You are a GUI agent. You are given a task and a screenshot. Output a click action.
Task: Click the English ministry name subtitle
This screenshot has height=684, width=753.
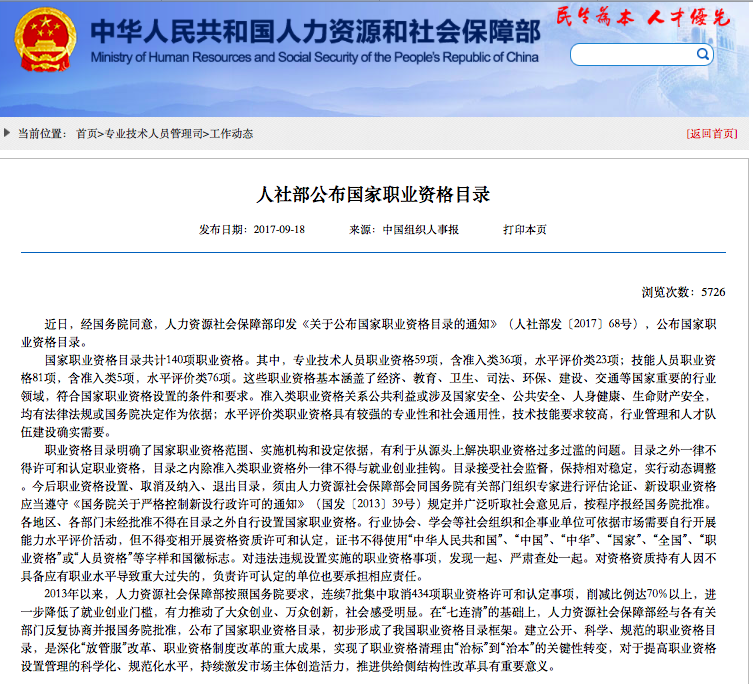tap(315, 57)
